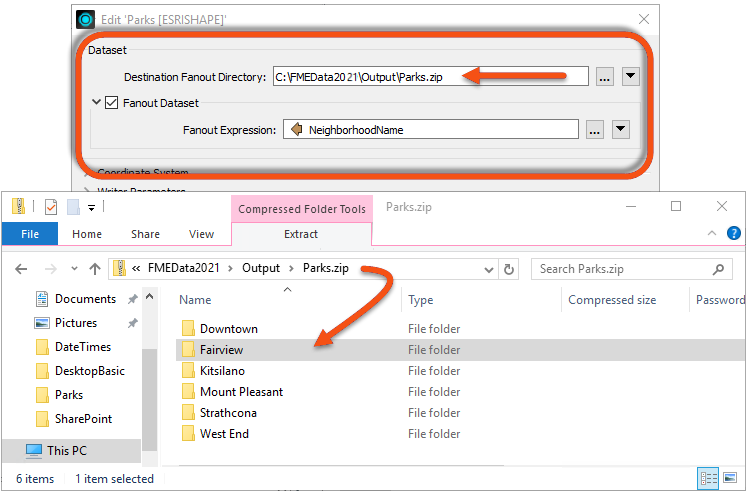
Task: Edit the Fanout Expression field
Action: click(x=431, y=129)
